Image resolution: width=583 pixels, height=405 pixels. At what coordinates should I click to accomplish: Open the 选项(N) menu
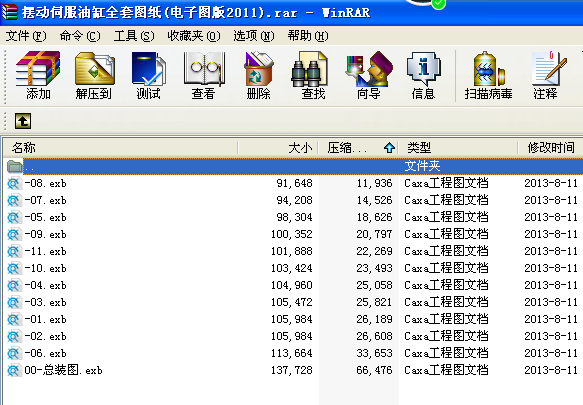tap(254, 36)
